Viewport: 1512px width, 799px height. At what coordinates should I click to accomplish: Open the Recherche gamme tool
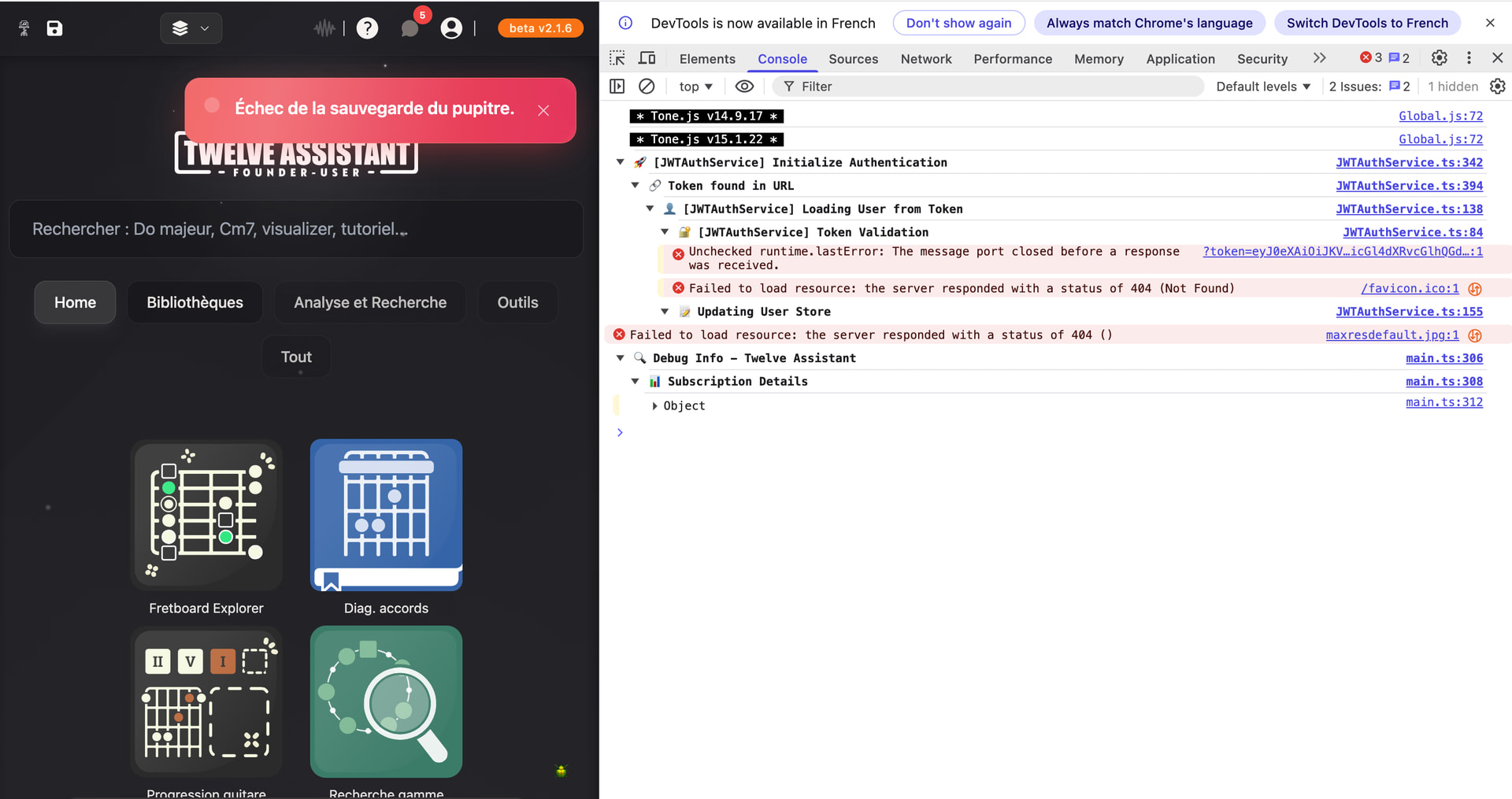click(386, 702)
